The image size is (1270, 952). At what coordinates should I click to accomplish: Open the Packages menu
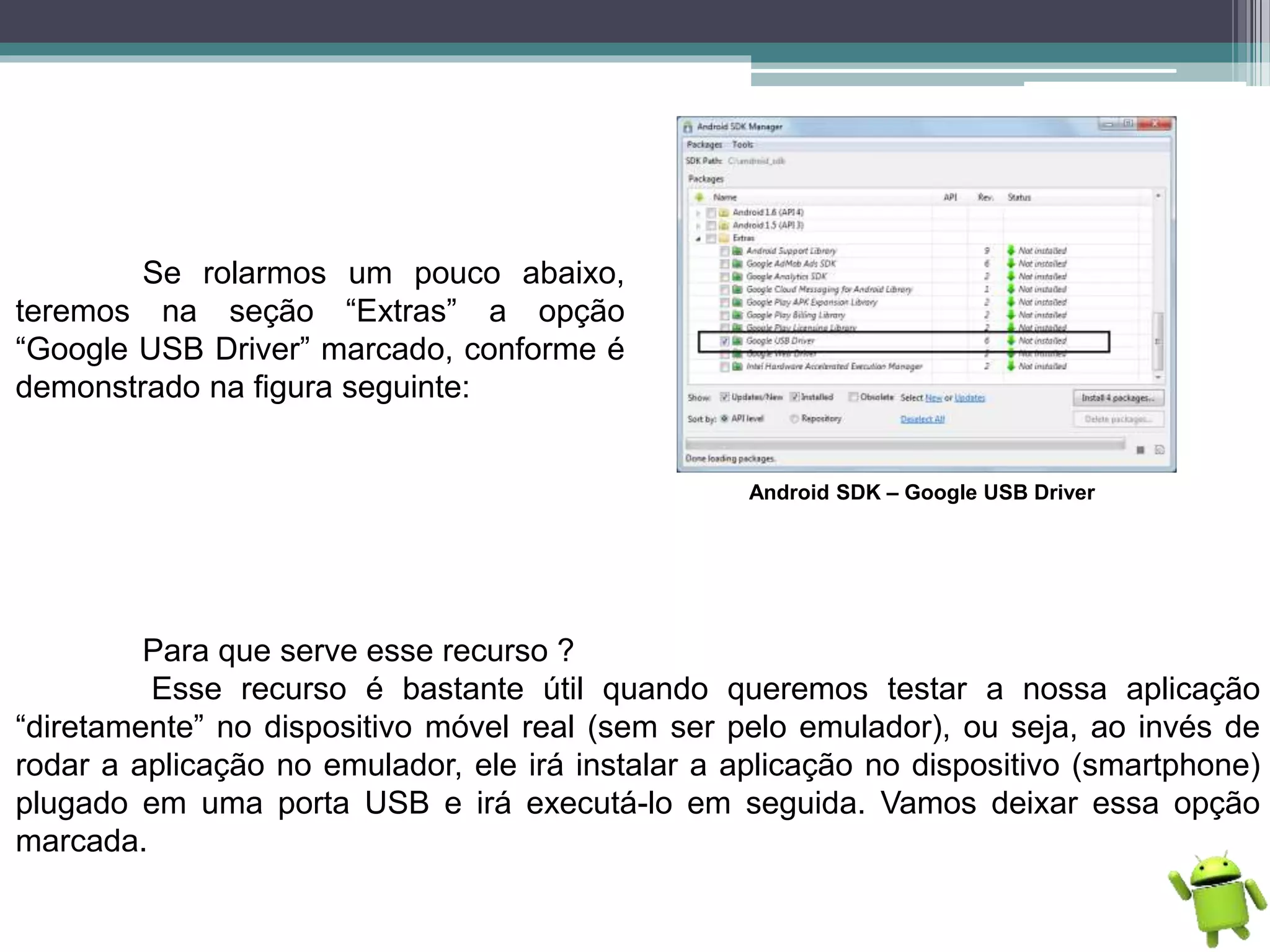coord(704,144)
